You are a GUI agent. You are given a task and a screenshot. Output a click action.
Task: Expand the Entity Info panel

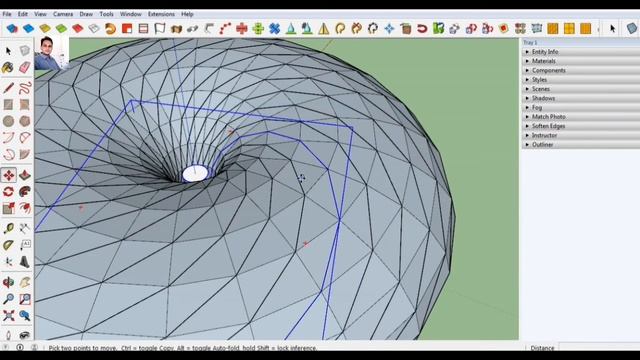(x=581, y=52)
